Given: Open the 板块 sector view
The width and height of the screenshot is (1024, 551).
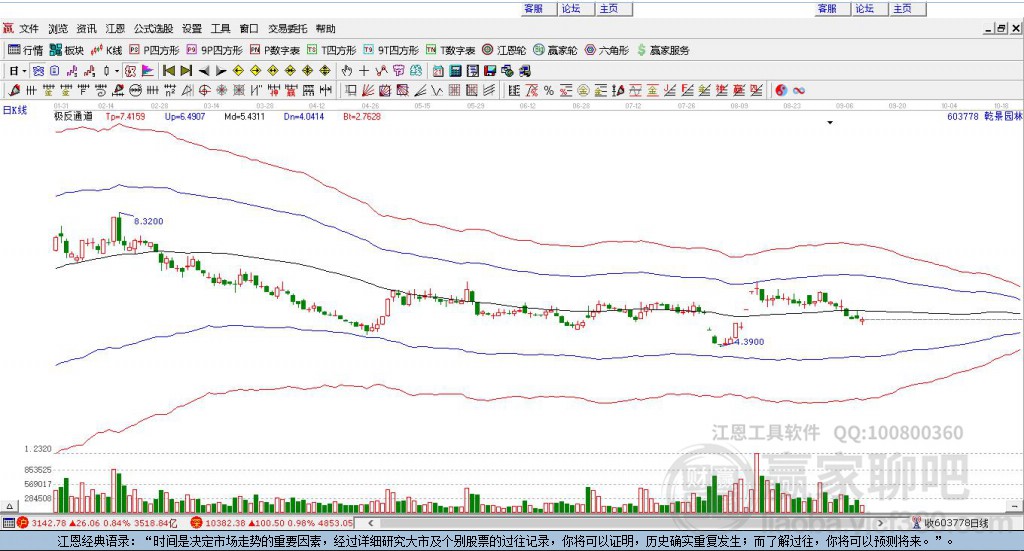Looking at the screenshot, I should (67, 50).
